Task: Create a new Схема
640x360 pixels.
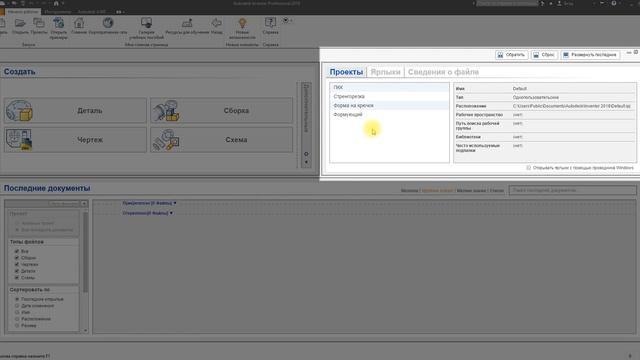Action: (222, 140)
